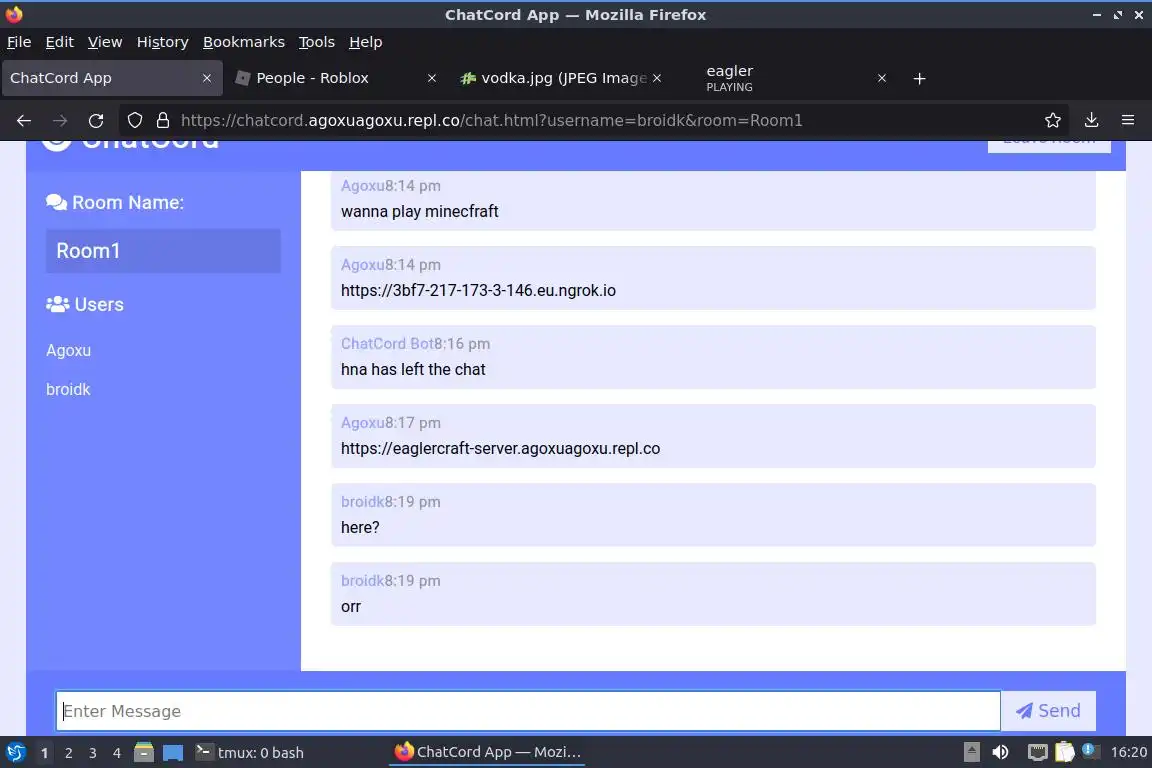Open the History menu

tap(162, 42)
